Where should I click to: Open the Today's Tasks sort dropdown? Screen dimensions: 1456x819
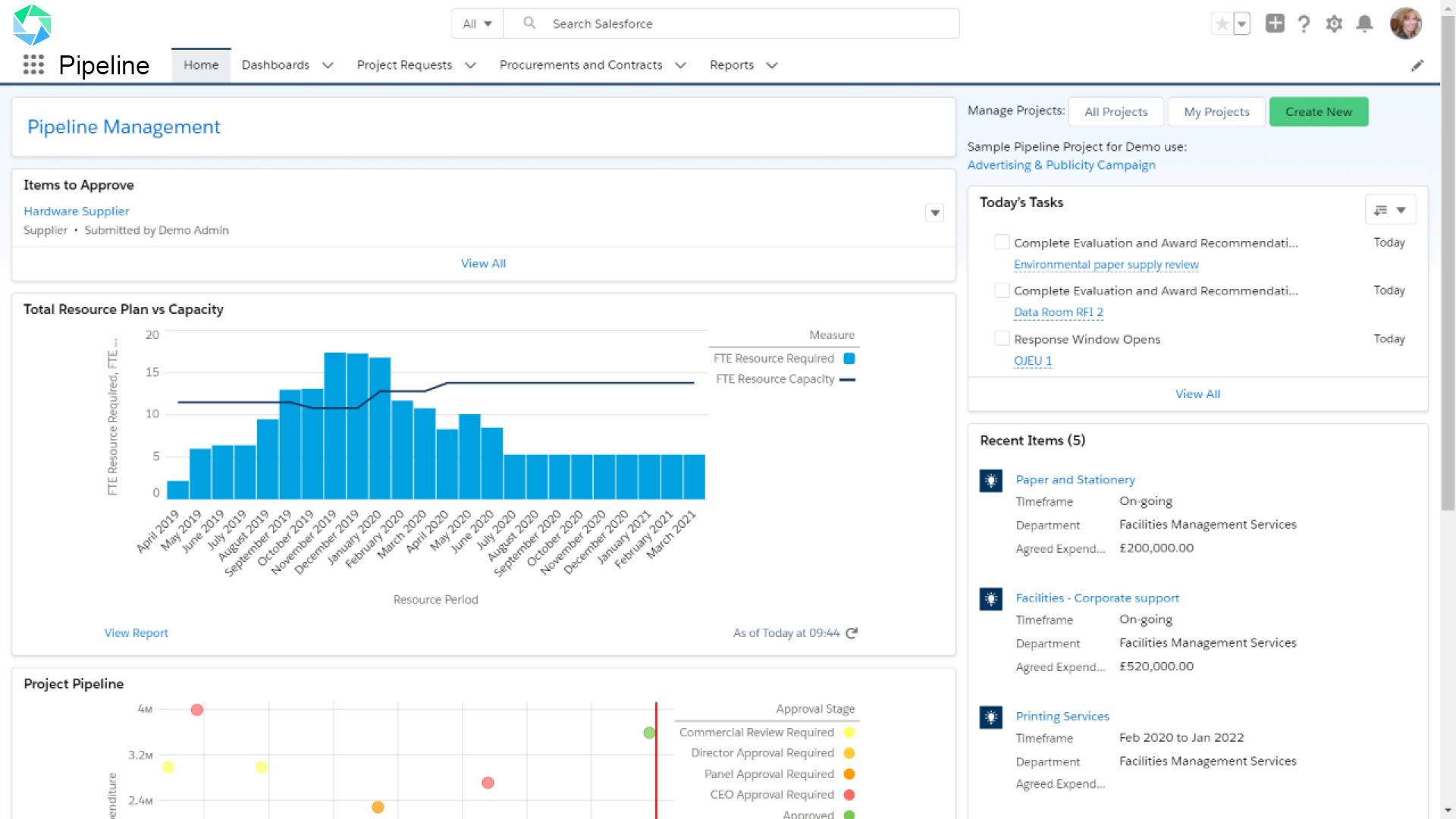(x=1390, y=209)
